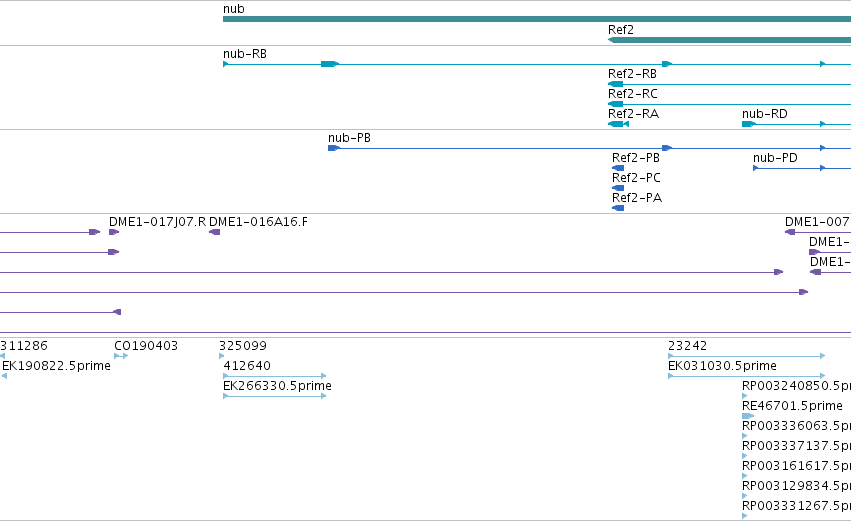Select the nub-RD transcript label
Viewport: 851px width, 521px height.
tap(765, 114)
